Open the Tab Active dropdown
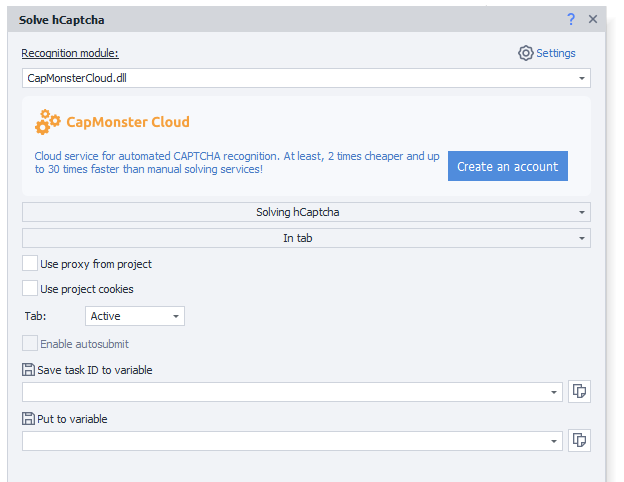Viewport: 624px width, 482px height. (176, 316)
